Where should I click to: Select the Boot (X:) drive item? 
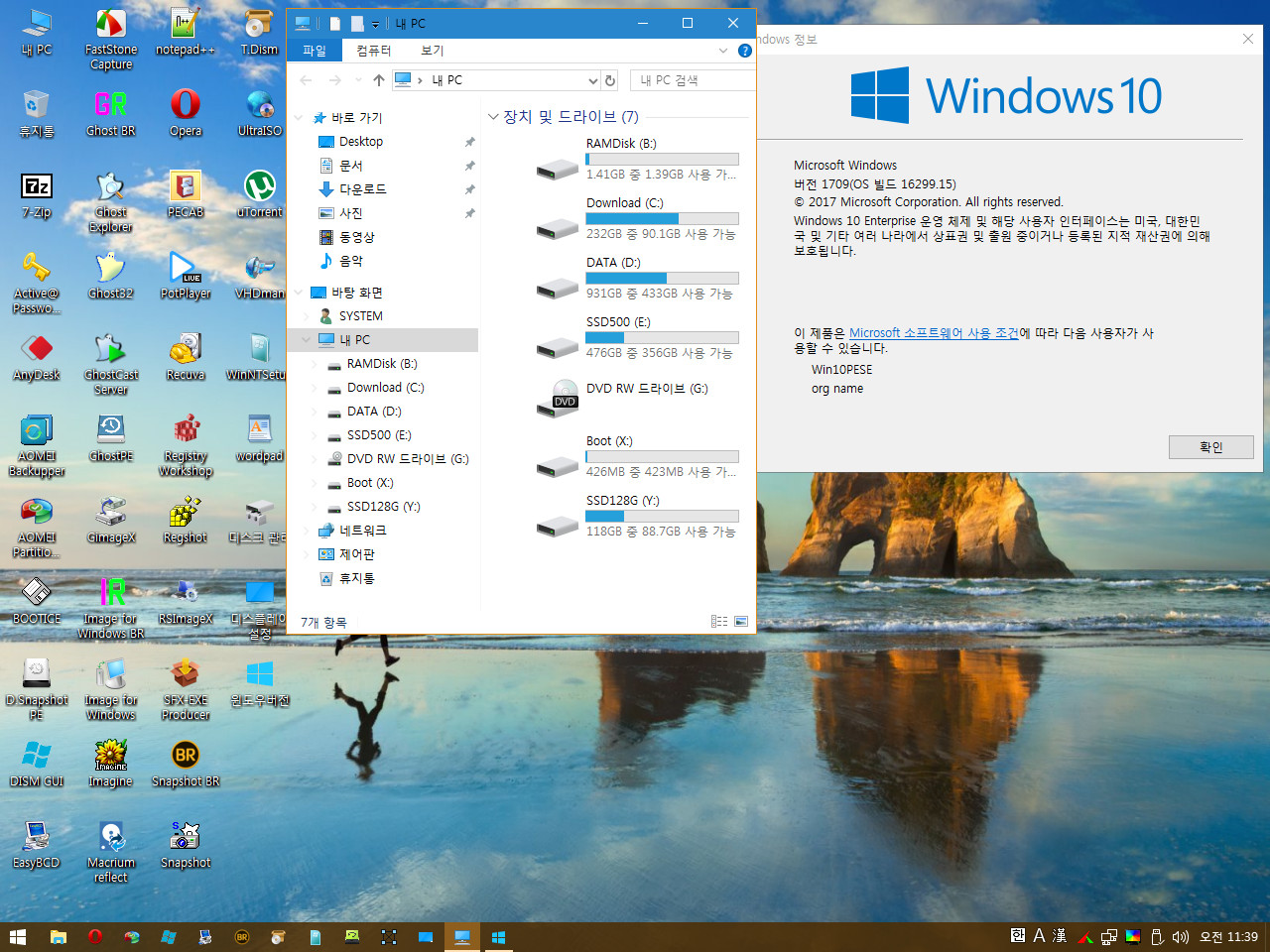[x=636, y=456]
